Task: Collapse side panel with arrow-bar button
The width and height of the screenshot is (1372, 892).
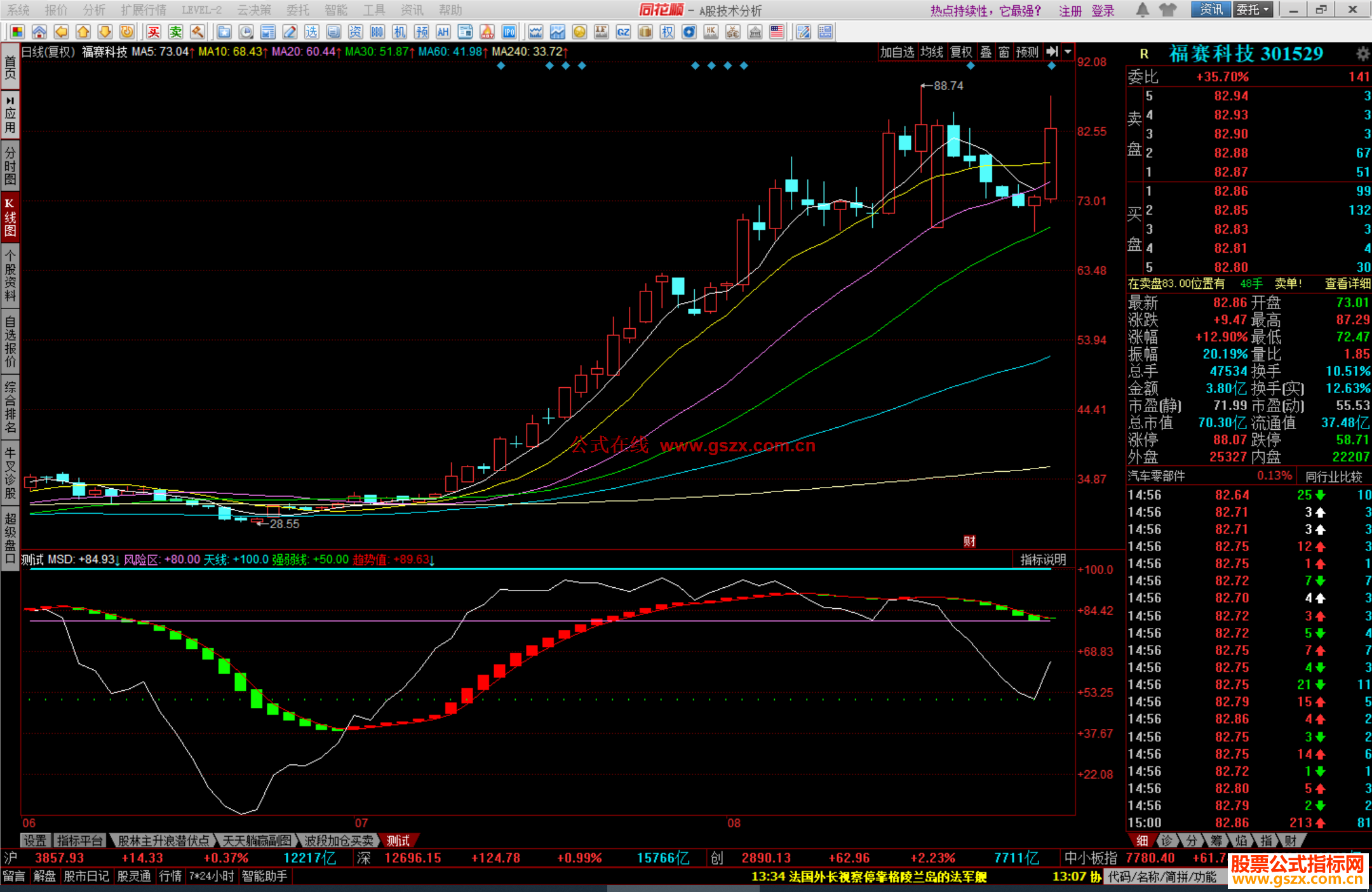Action: point(1053,52)
